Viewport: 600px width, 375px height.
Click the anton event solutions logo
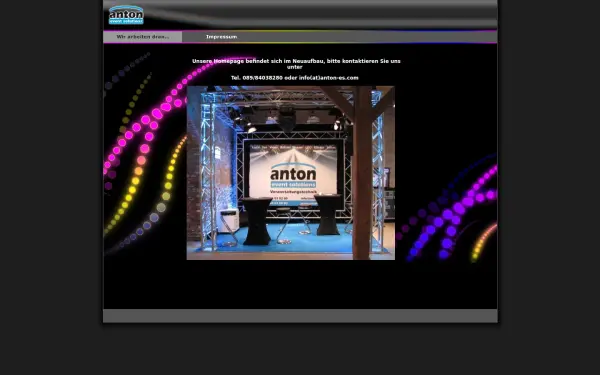tap(126, 15)
